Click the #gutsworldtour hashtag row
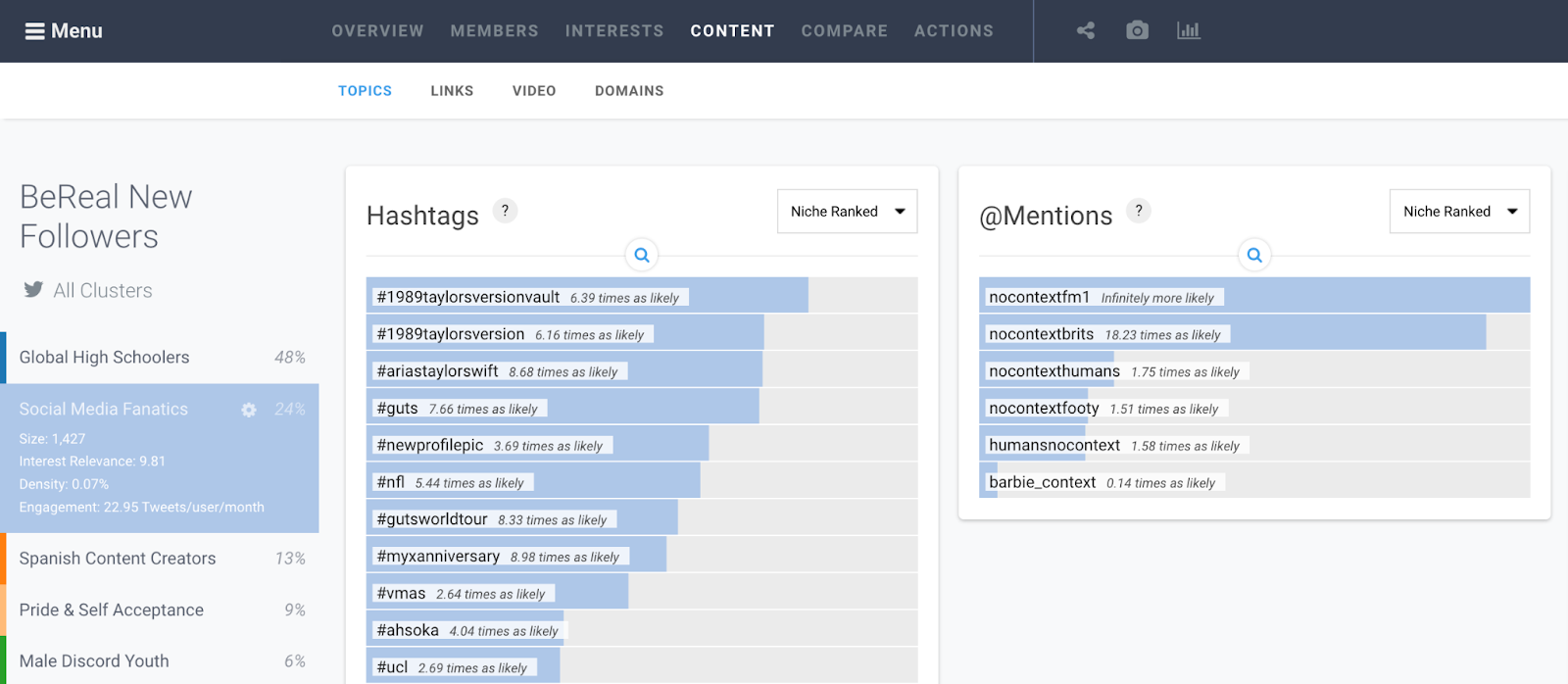Screen dimensions: 1568x684 point(642,518)
